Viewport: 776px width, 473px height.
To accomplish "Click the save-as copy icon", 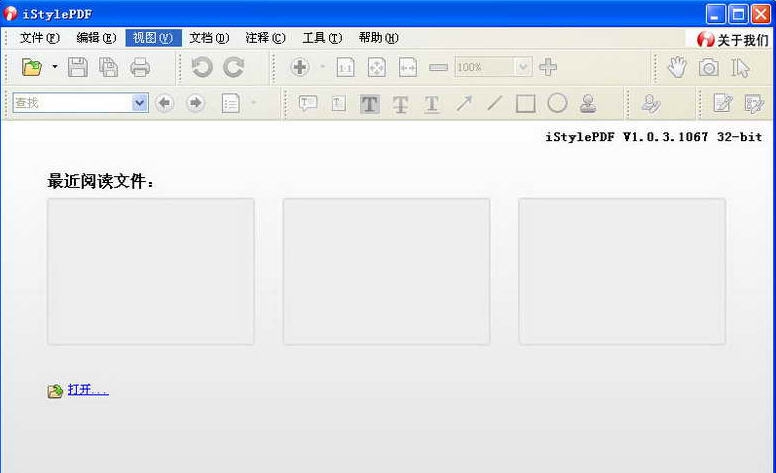I will 108,67.
